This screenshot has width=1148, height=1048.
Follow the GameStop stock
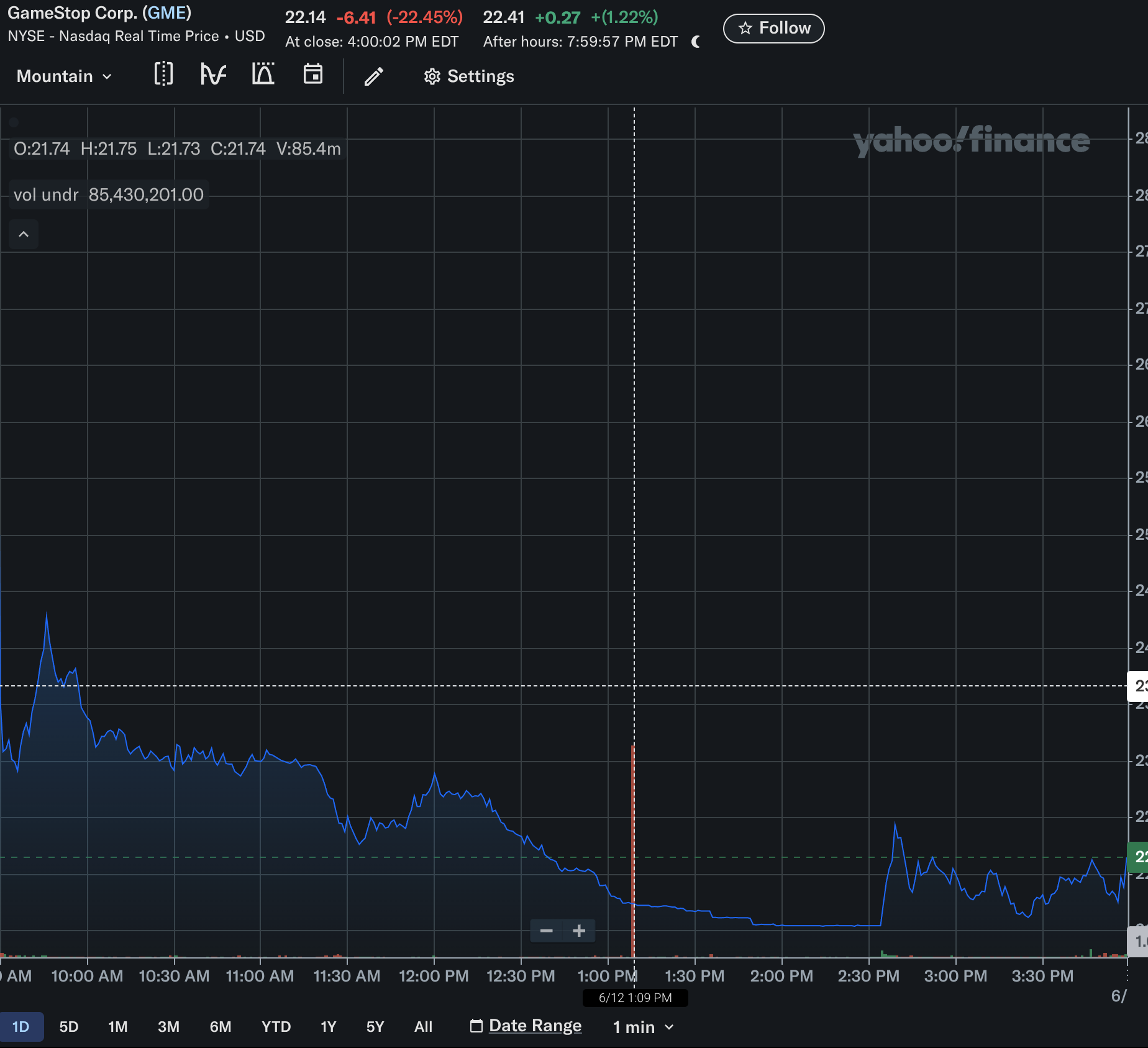(773, 29)
